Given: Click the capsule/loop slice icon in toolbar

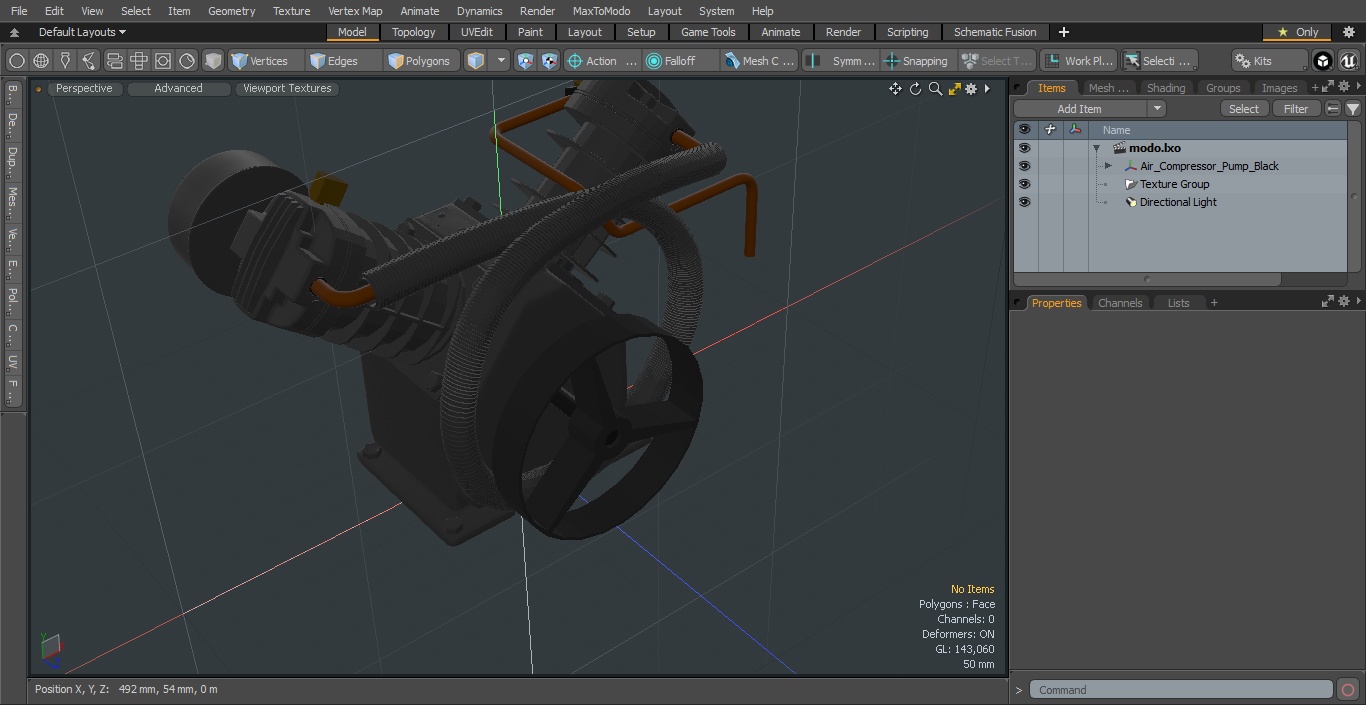Looking at the screenshot, I should point(114,61).
